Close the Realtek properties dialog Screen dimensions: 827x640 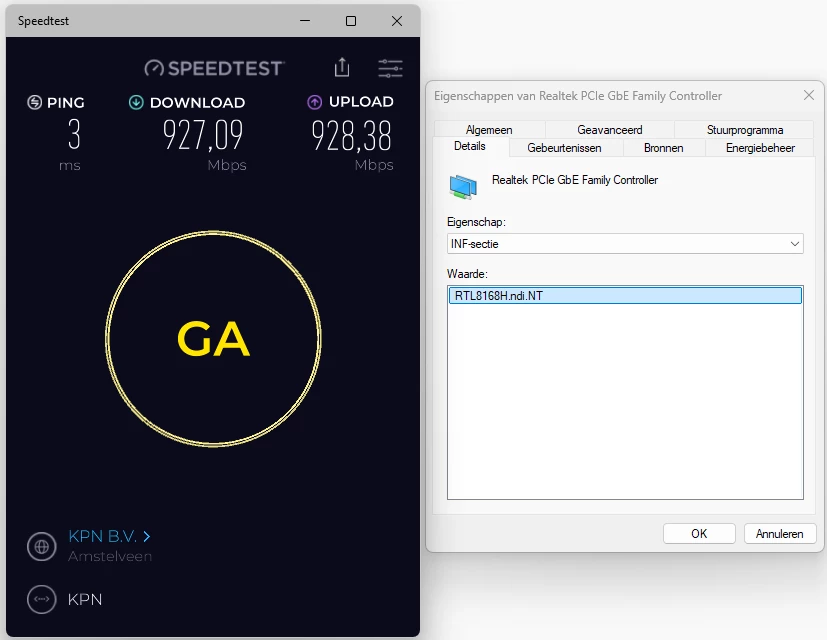coord(809,95)
